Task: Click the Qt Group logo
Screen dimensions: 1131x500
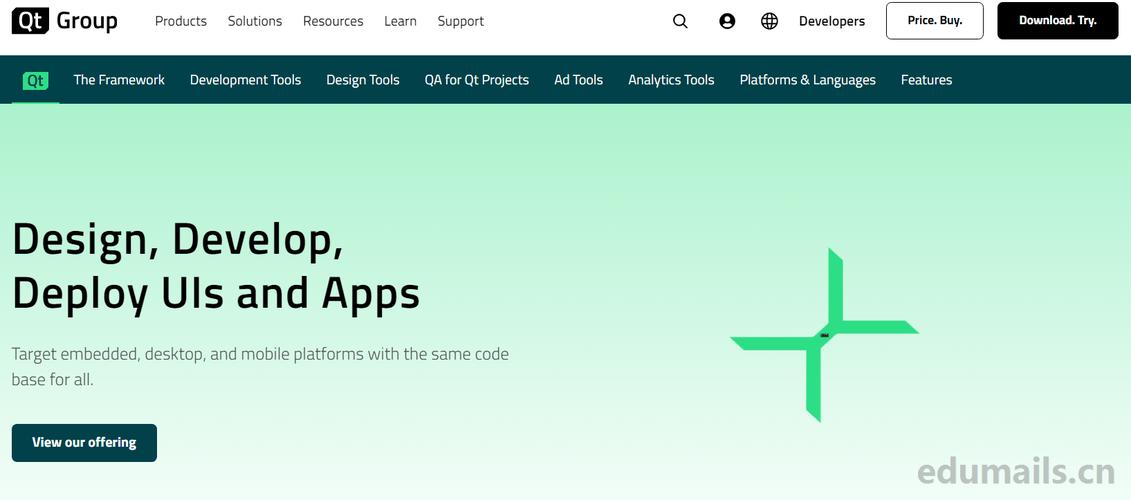Action: [64, 21]
